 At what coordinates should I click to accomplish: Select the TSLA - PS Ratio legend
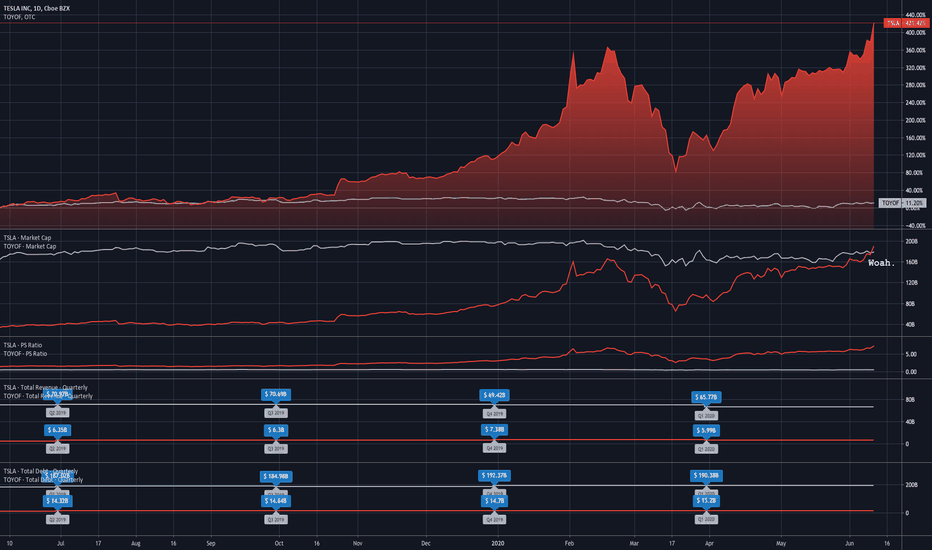pos(23,345)
